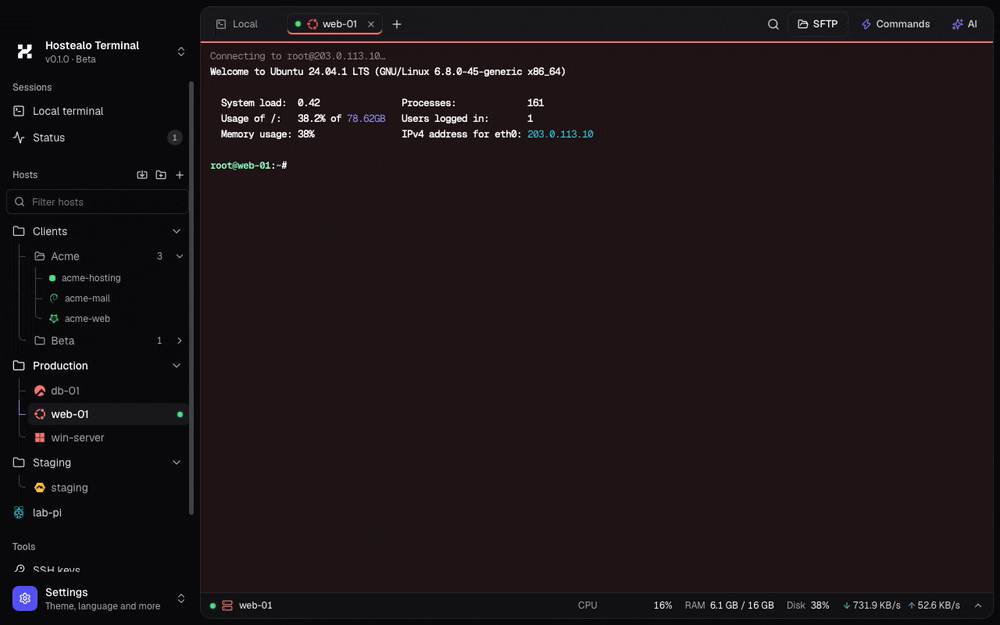This screenshot has height=625, width=1000.
Task: Click the Hostealo Terminal logo icon
Action: pos(25,52)
